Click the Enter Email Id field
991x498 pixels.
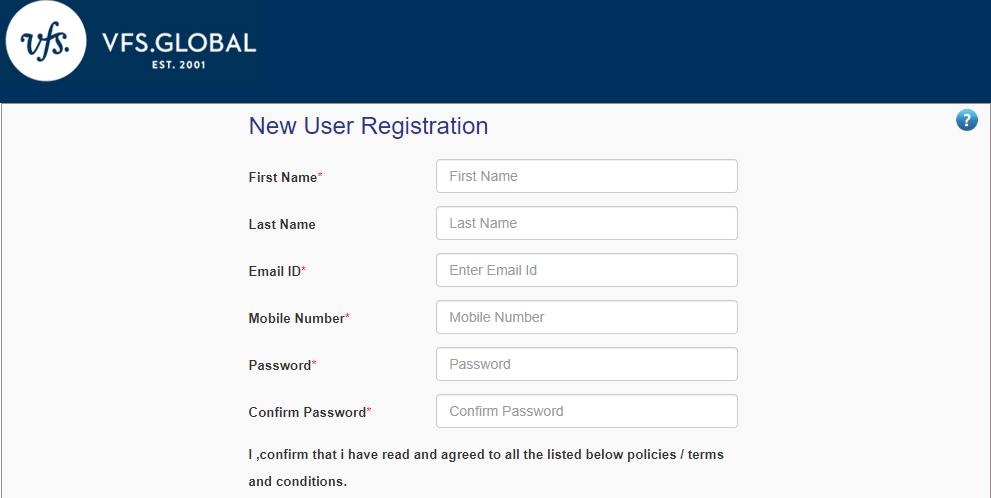point(587,270)
